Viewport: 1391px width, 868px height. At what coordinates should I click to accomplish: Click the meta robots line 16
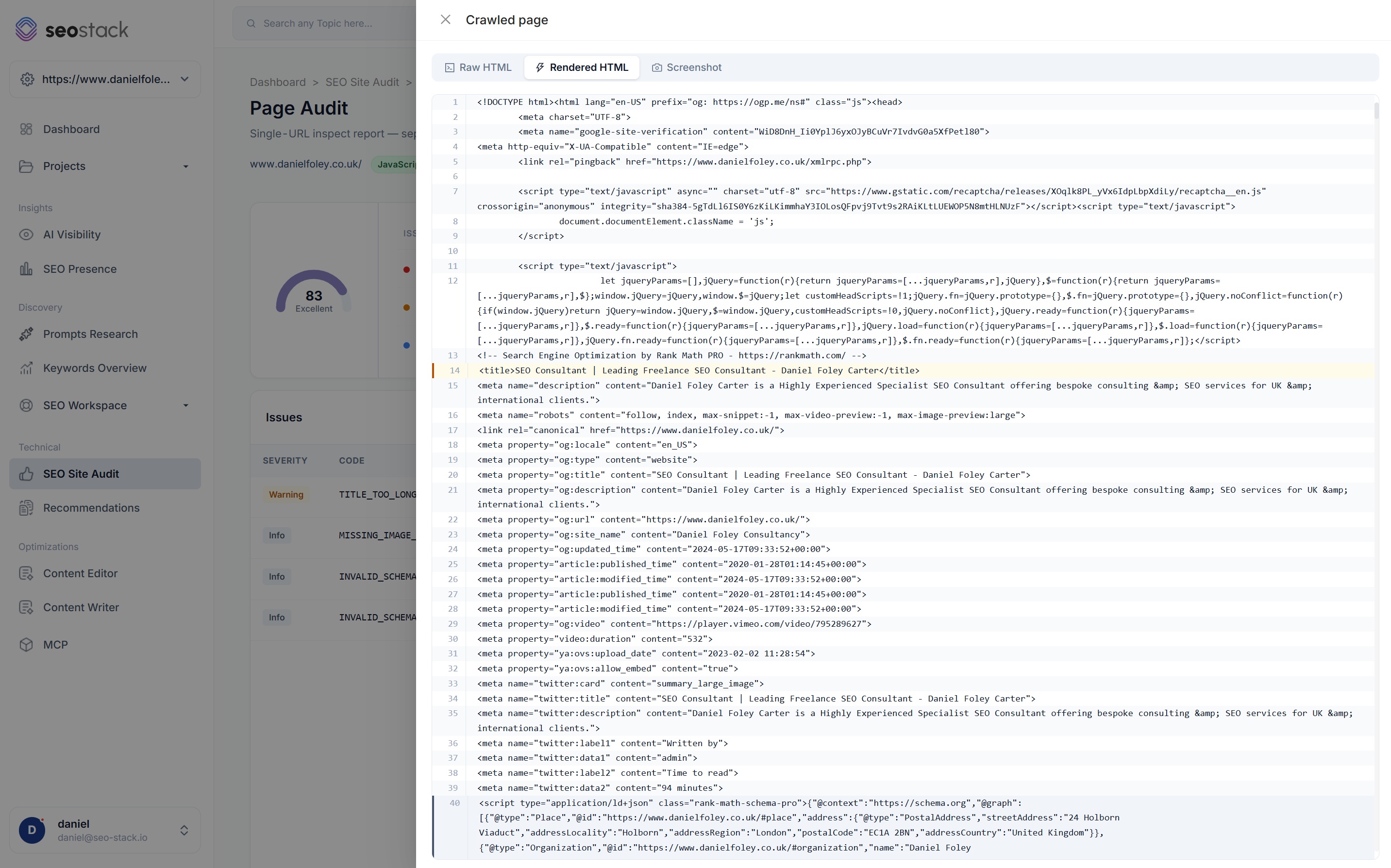751,415
